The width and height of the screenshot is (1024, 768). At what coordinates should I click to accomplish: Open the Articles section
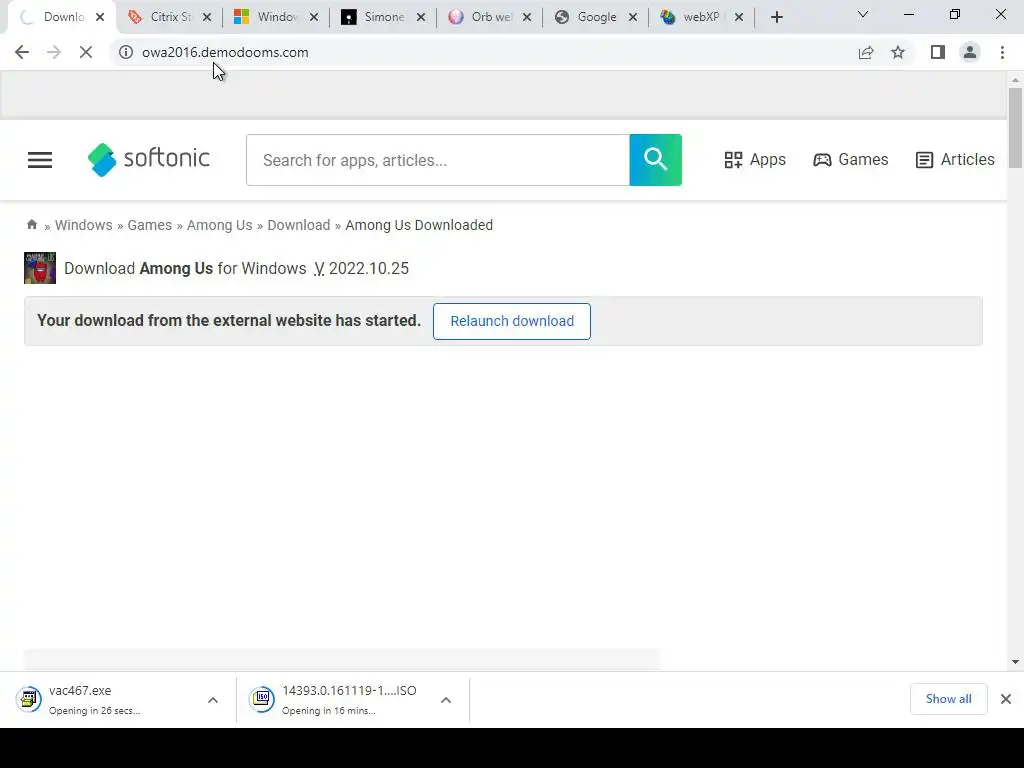[955, 159]
